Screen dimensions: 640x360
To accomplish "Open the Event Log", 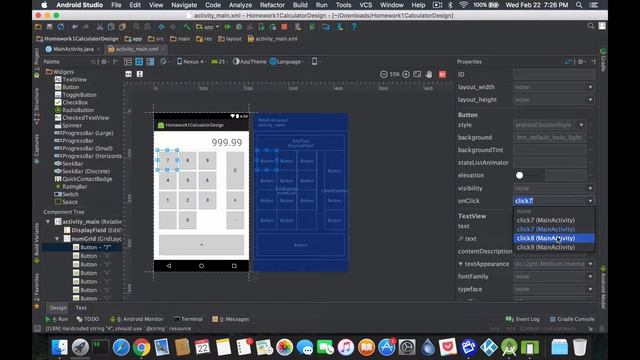I will point(522,319).
